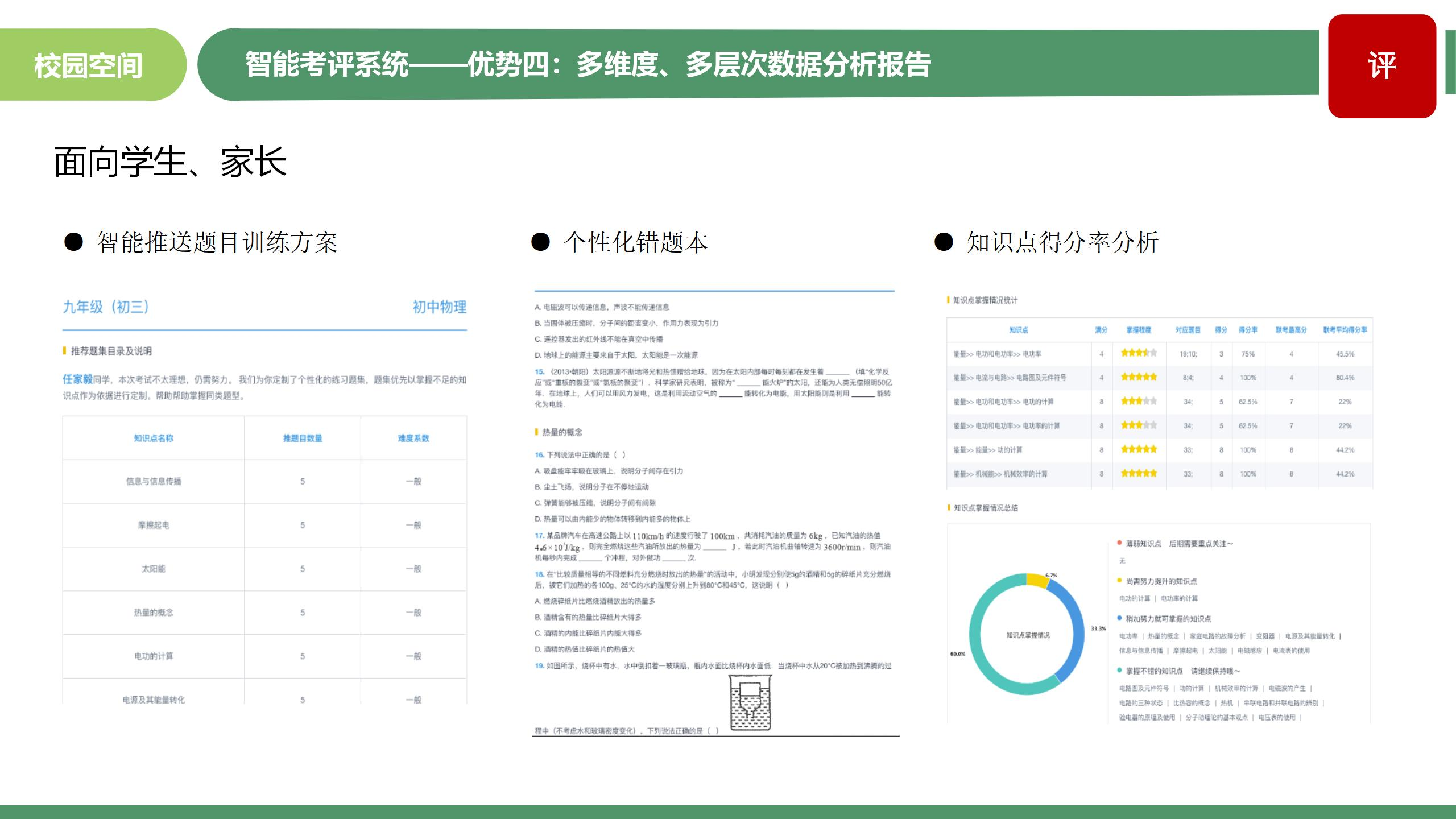The width and height of the screenshot is (1456, 819).
Task: Click 分子动理论的基本观点 in summary
Action: (1217, 718)
